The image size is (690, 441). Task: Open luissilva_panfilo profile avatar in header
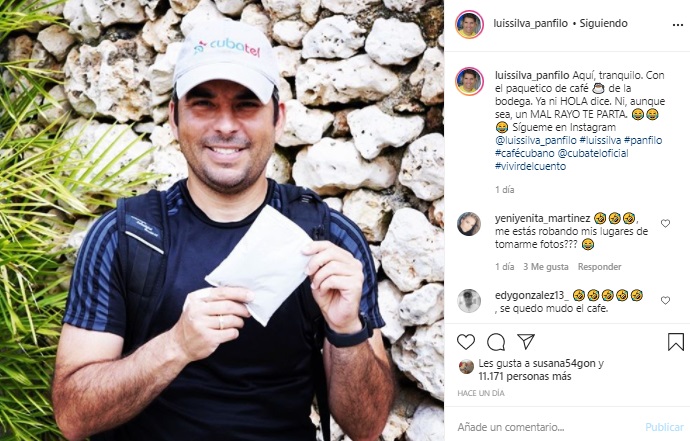[469, 24]
